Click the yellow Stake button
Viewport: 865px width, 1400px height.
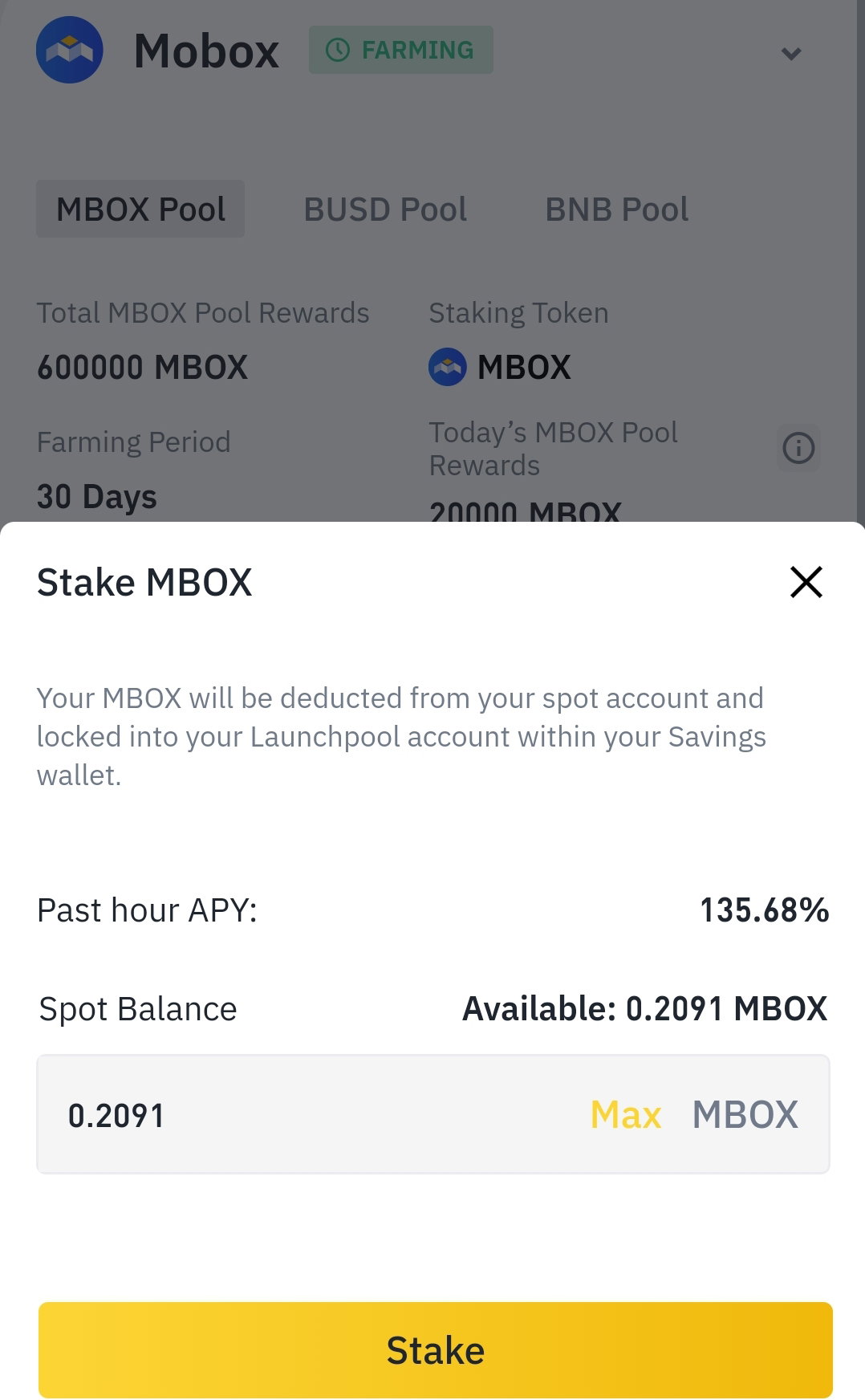[436, 1350]
